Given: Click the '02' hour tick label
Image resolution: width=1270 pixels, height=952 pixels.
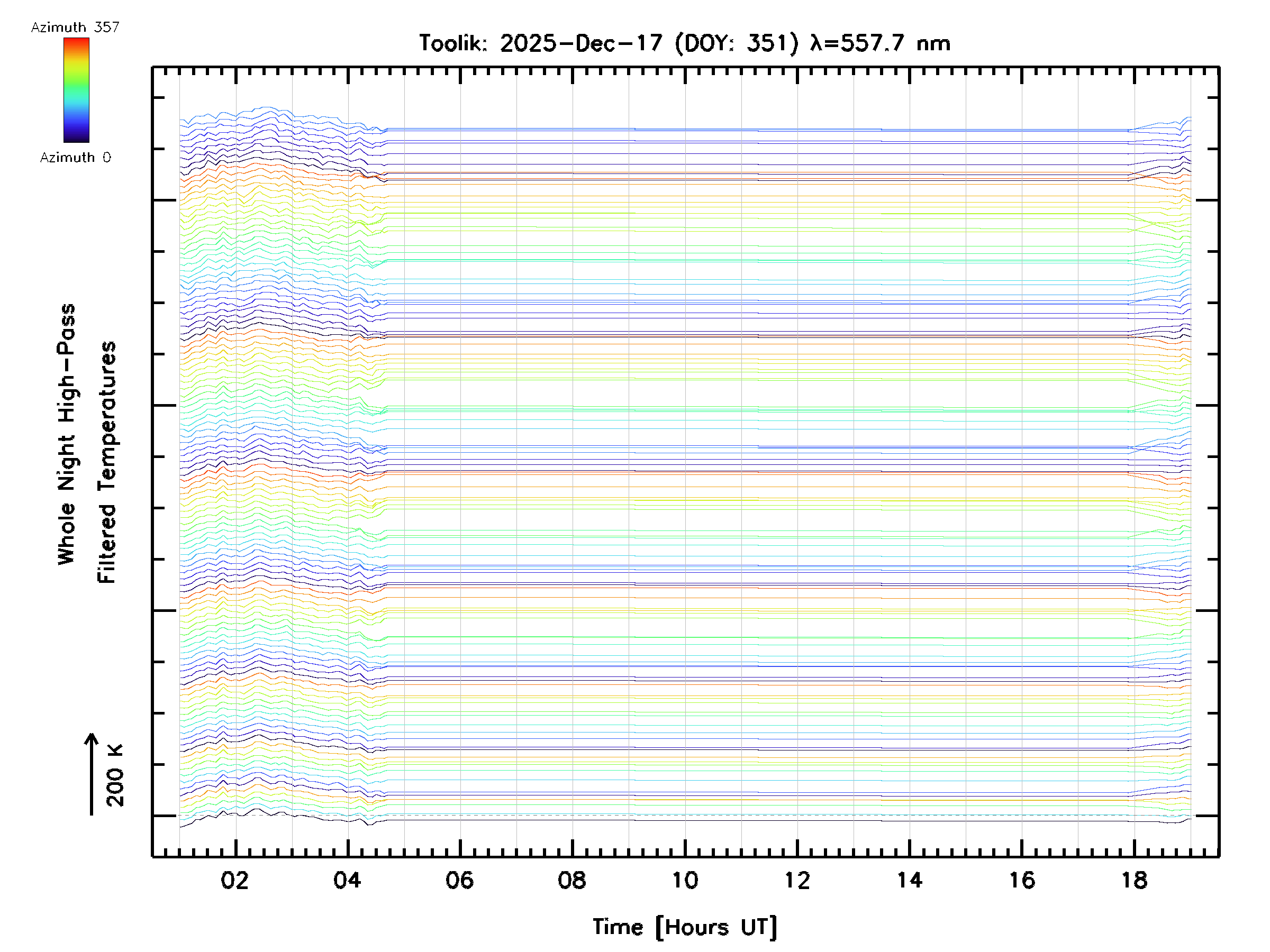Looking at the screenshot, I should coord(235,880).
